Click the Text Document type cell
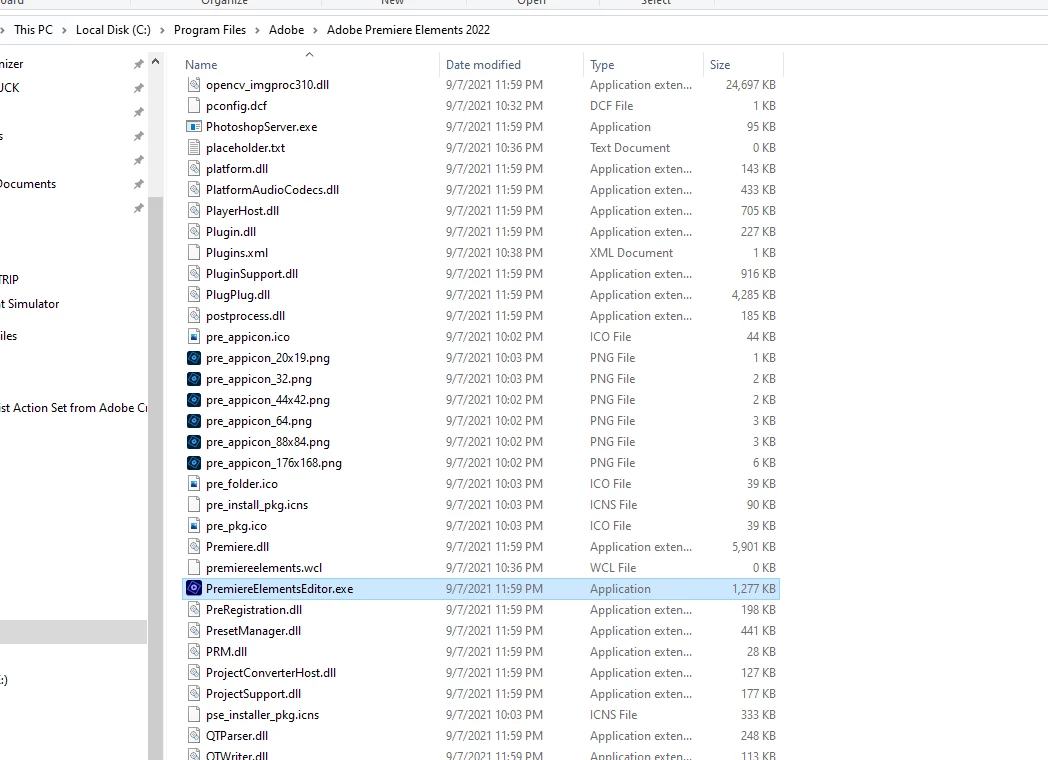This screenshot has width=1048, height=760. tap(630, 148)
